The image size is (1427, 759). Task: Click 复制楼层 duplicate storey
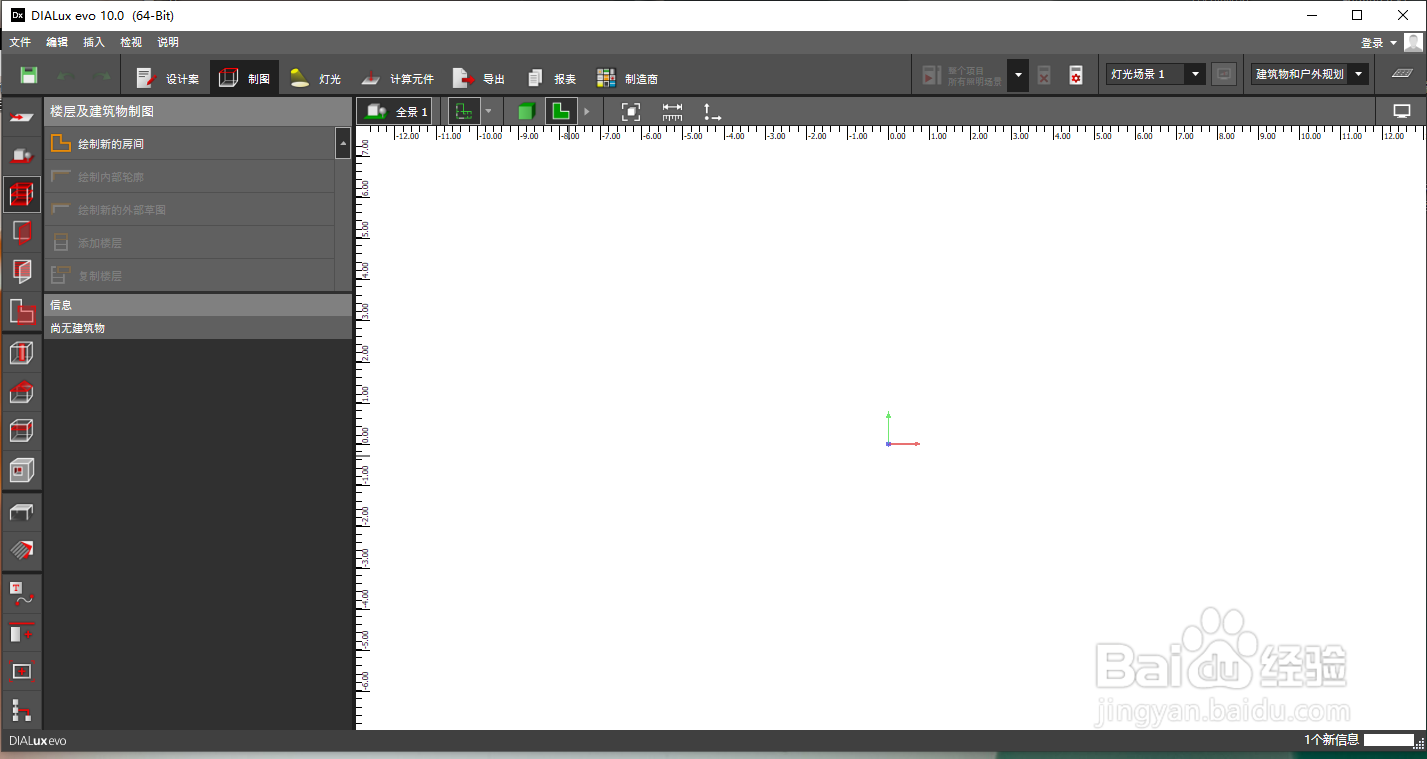tap(190, 275)
